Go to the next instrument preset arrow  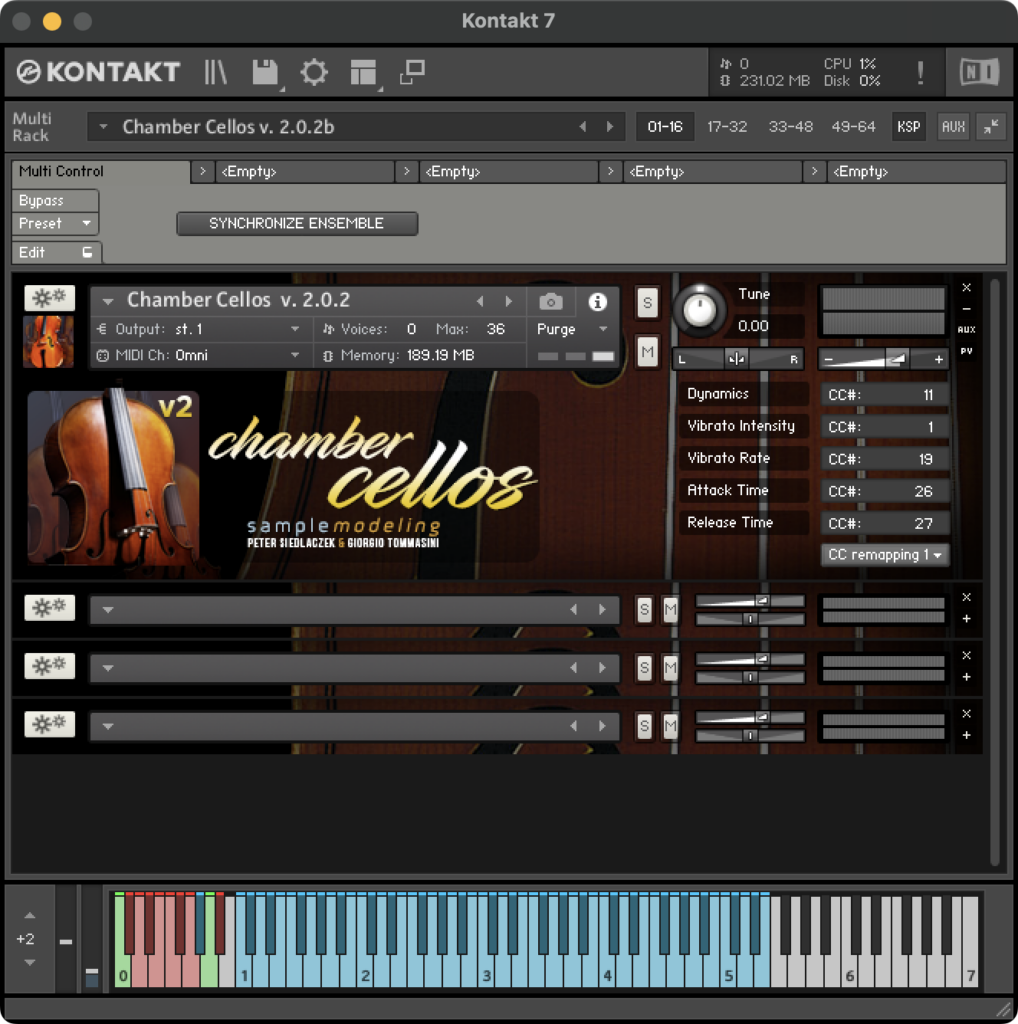click(509, 301)
